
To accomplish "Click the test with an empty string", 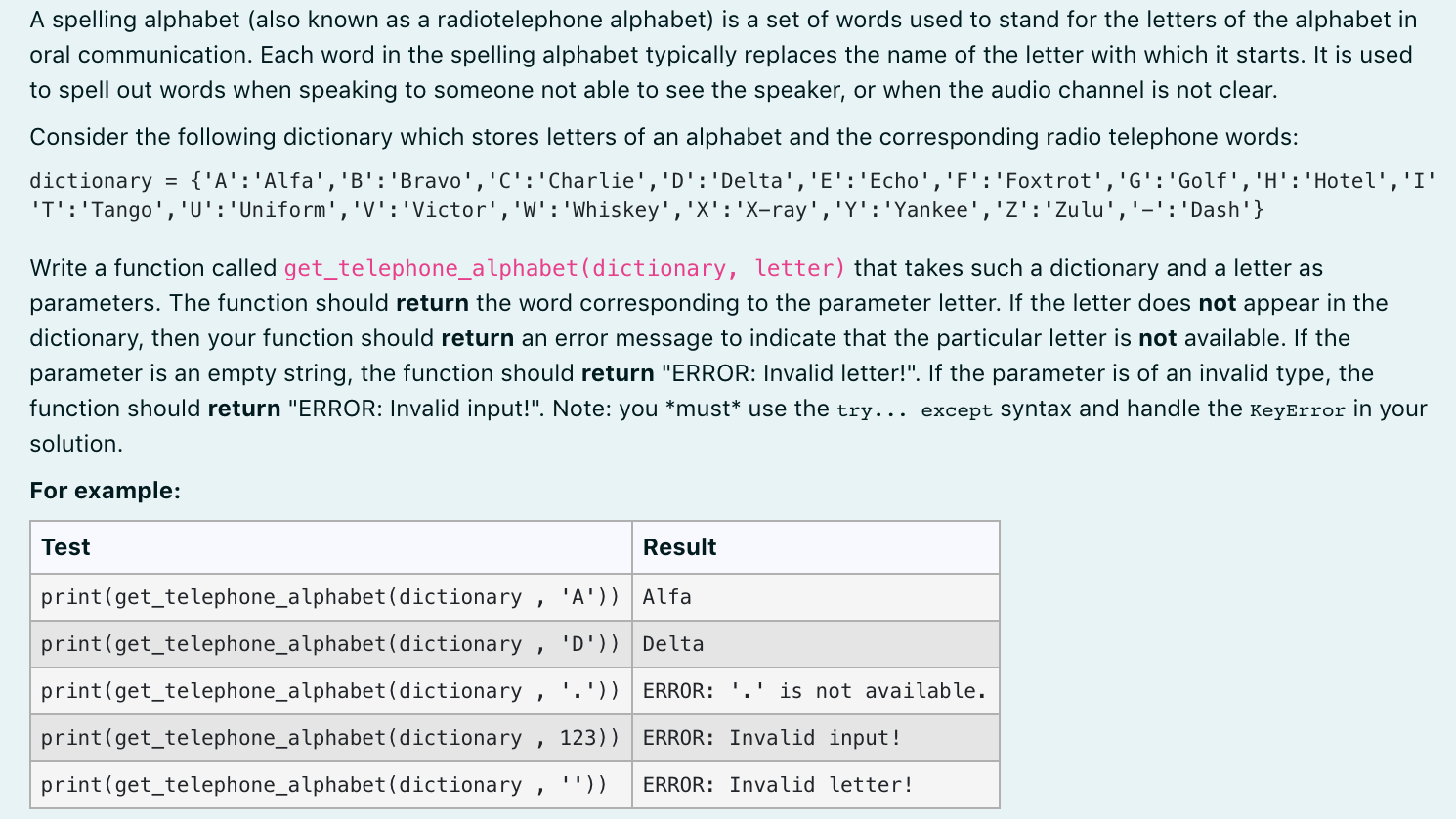I will tap(329, 784).
